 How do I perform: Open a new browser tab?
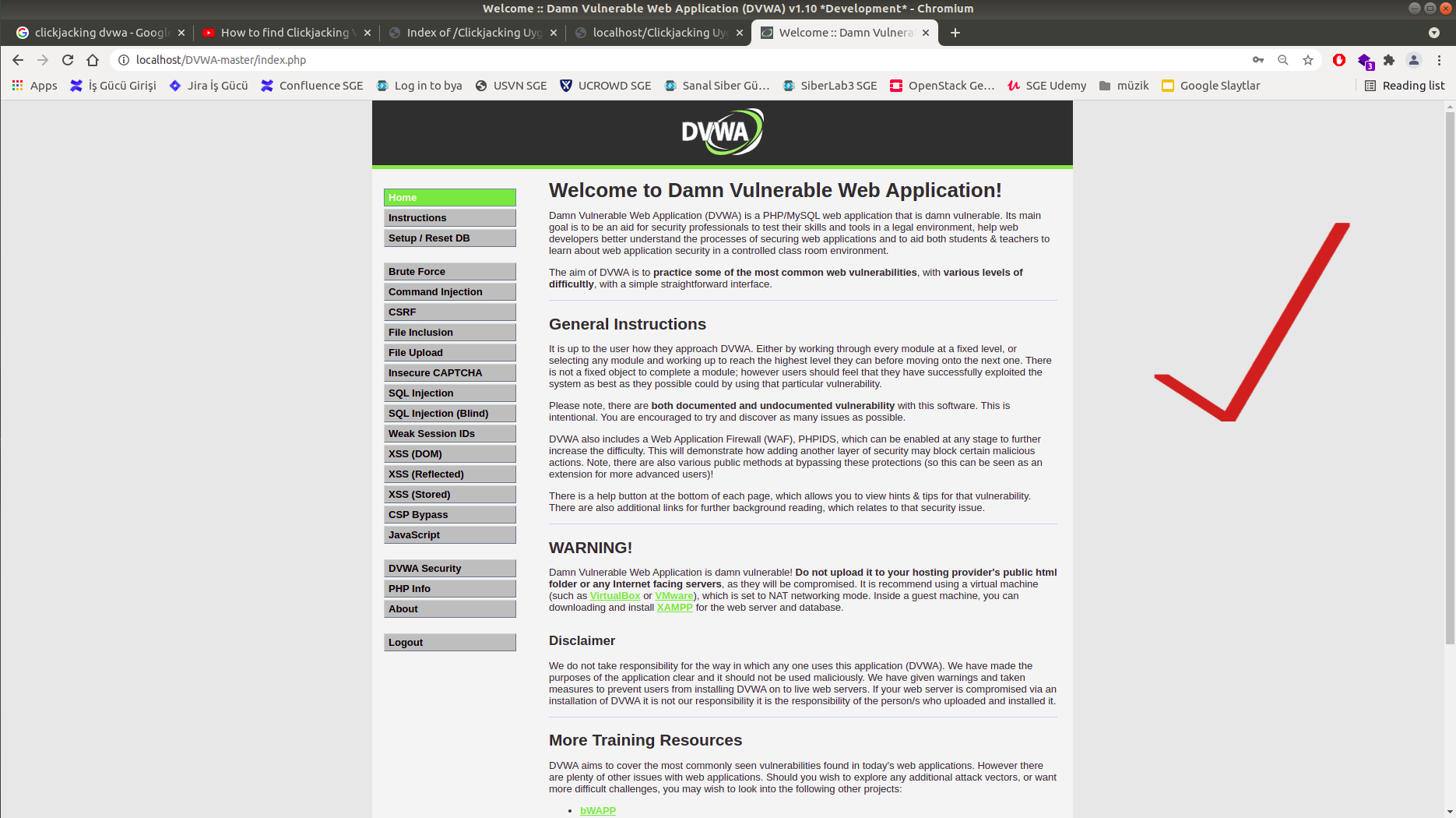(955, 33)
